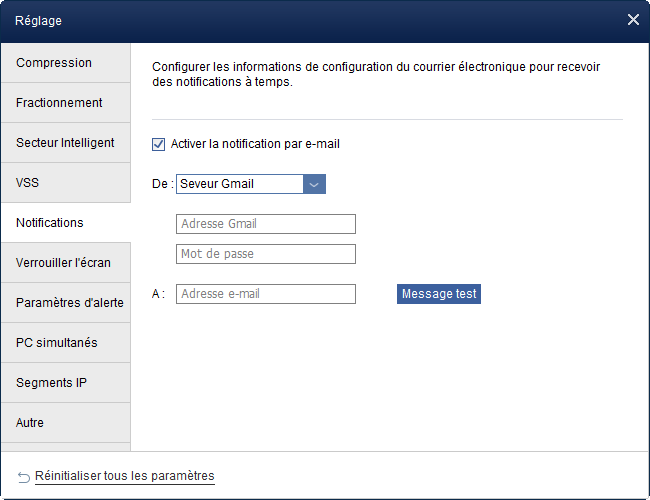Open the Autre settings tab

tap(65, 423)
